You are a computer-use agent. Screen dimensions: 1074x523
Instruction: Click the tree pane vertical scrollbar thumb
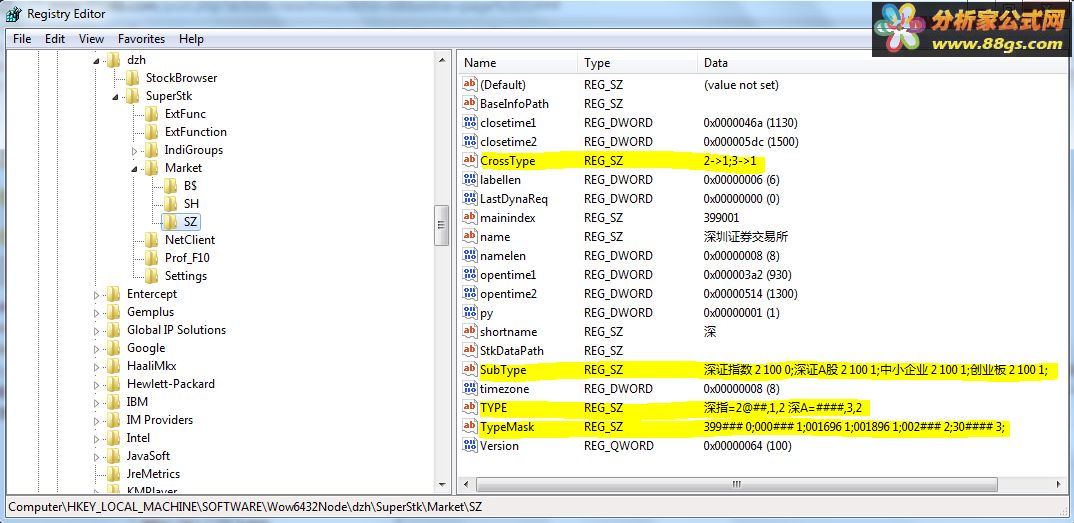point(442,225)
